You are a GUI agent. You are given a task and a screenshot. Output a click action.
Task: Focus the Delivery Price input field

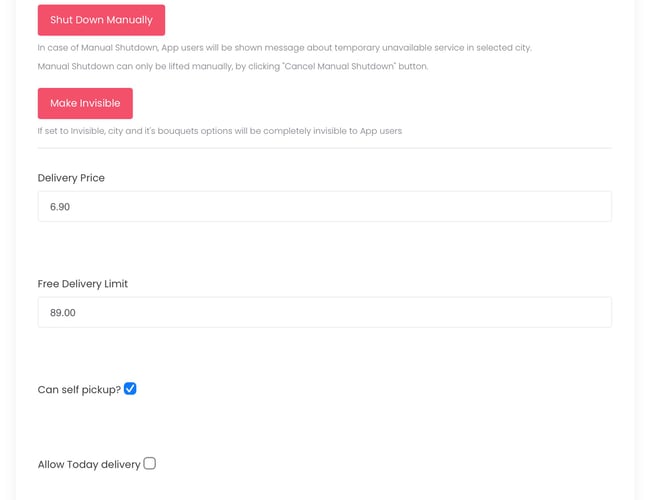tap(324, 207)
